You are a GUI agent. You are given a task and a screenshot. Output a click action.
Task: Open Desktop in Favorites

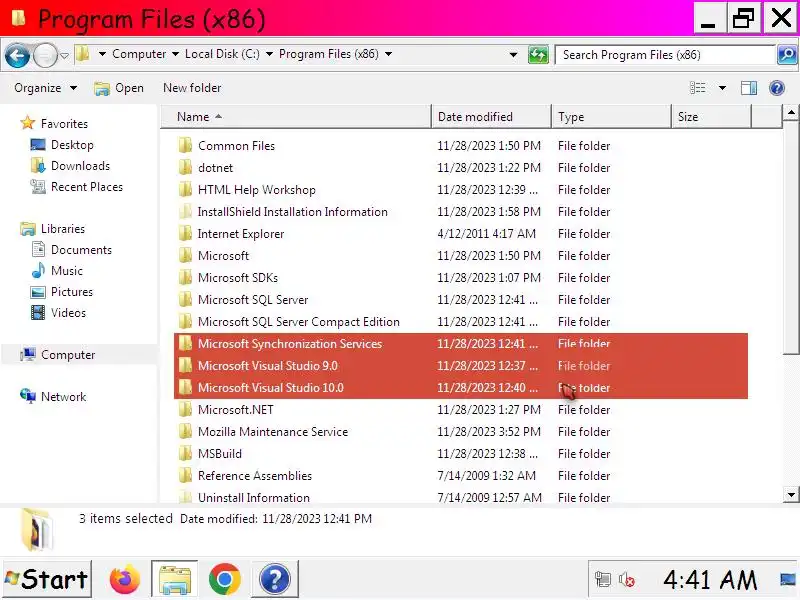coord(72,145)
